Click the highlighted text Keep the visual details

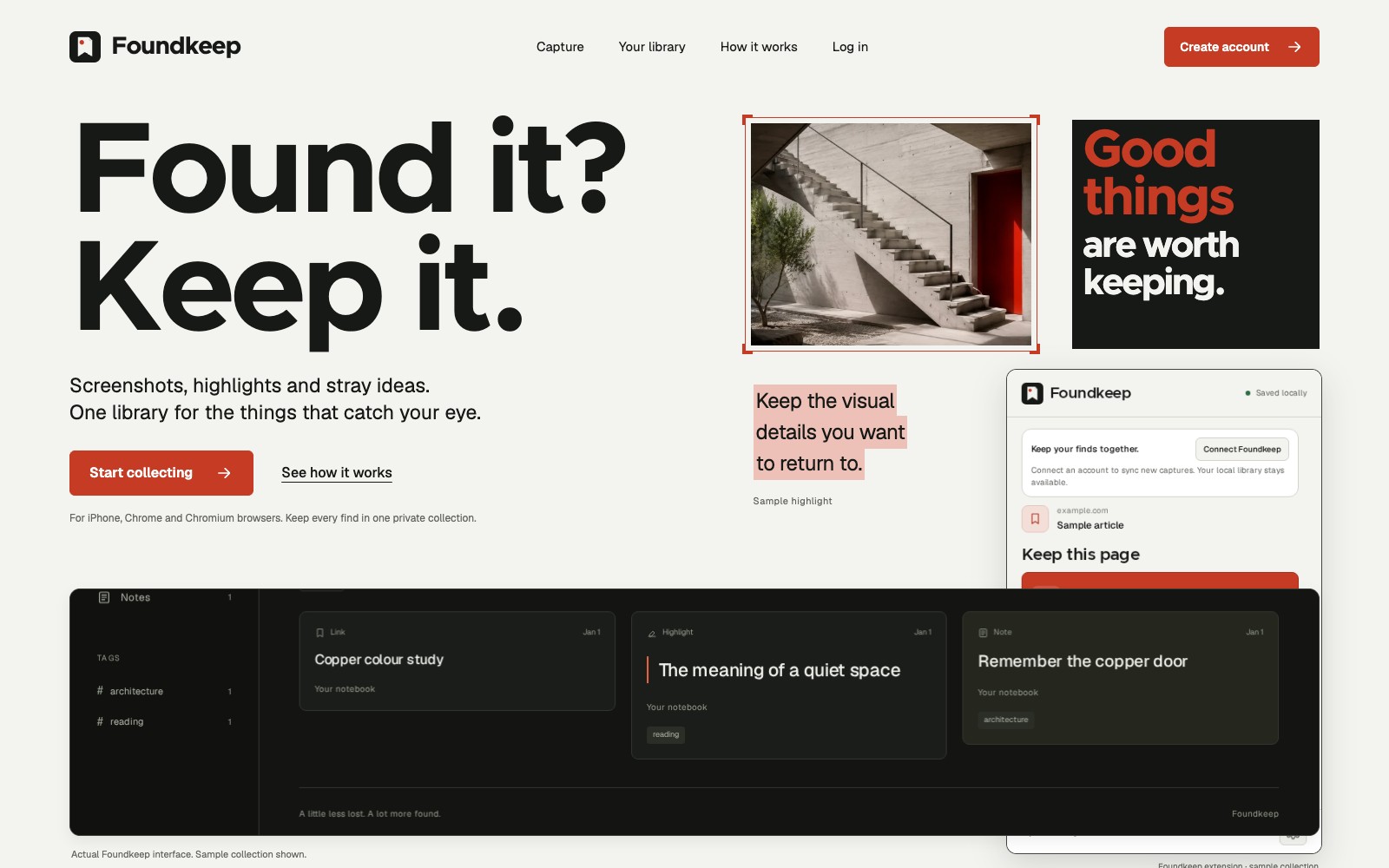coord(830,432)
